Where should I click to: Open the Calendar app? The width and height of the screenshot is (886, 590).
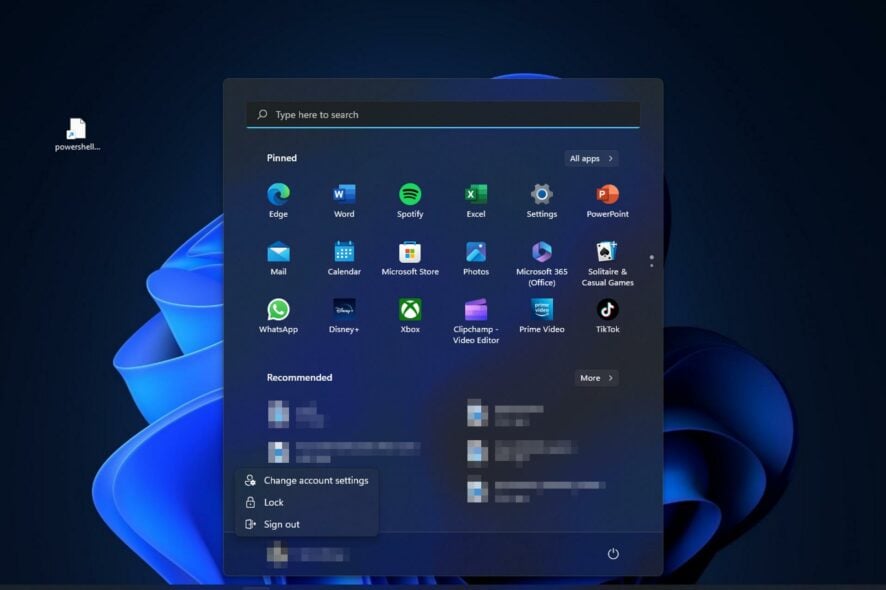344,258
